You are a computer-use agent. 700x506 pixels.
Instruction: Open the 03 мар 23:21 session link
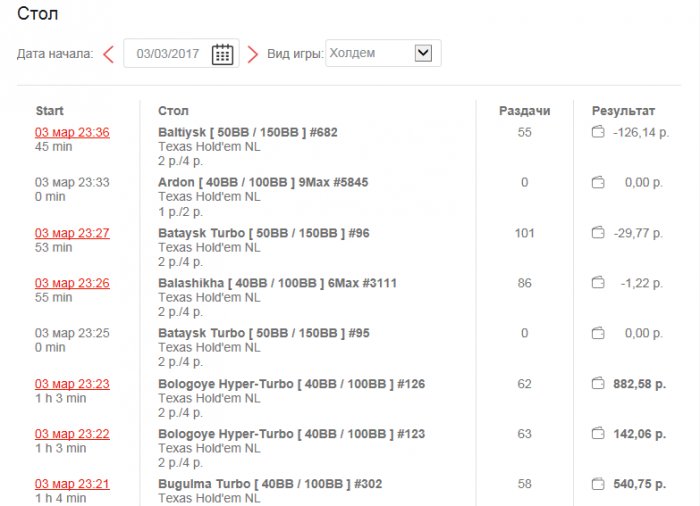[72, 484]
